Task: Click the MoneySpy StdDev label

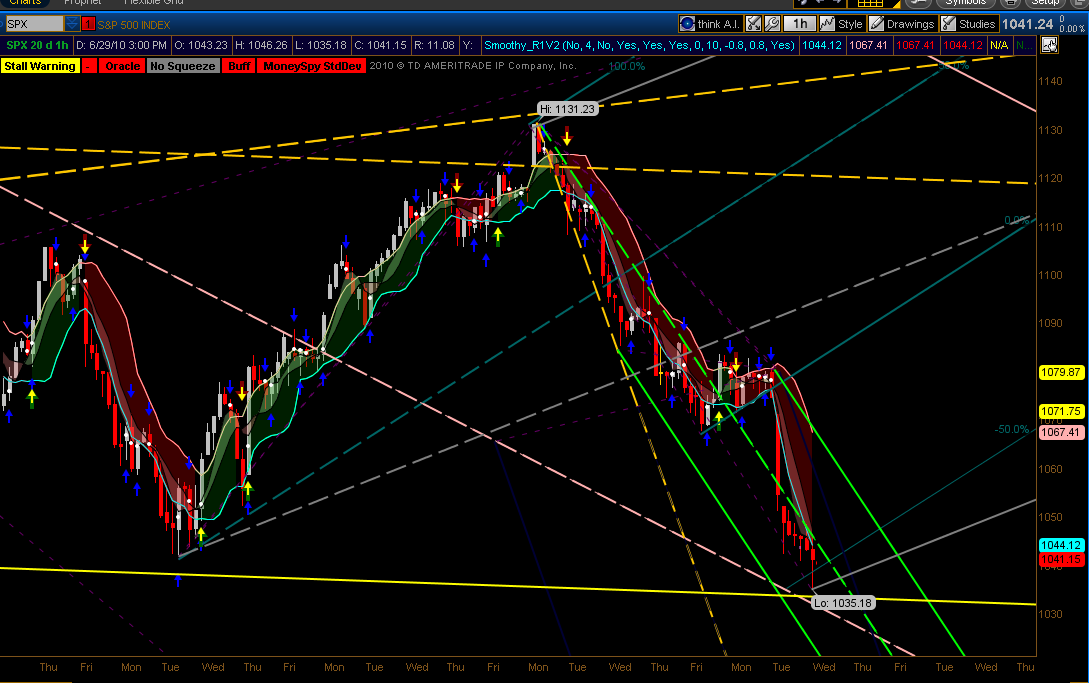Action: click(312, 66)
